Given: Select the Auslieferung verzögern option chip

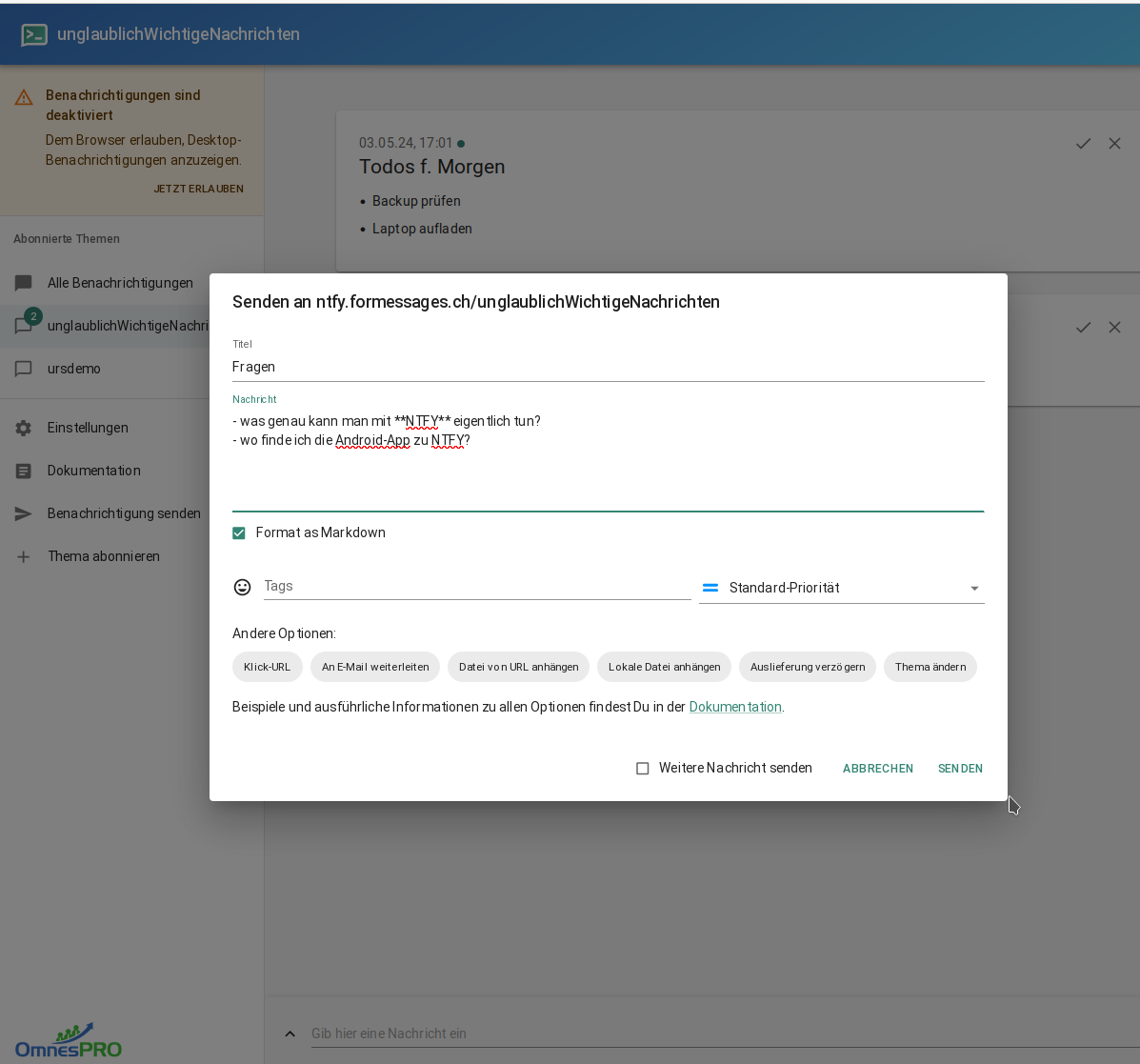Looking at the screenshot, I should [x=808, y=668].
